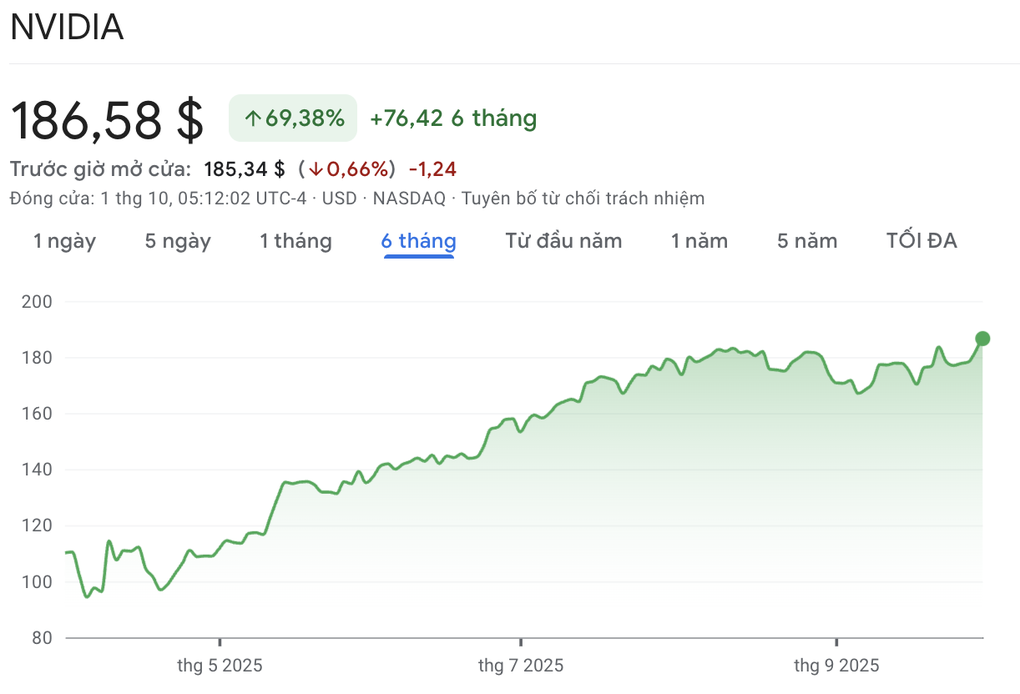Click the thg 7 2025 axis marker
This screenshot has width=1020, height=694.
tap(521, 665)
